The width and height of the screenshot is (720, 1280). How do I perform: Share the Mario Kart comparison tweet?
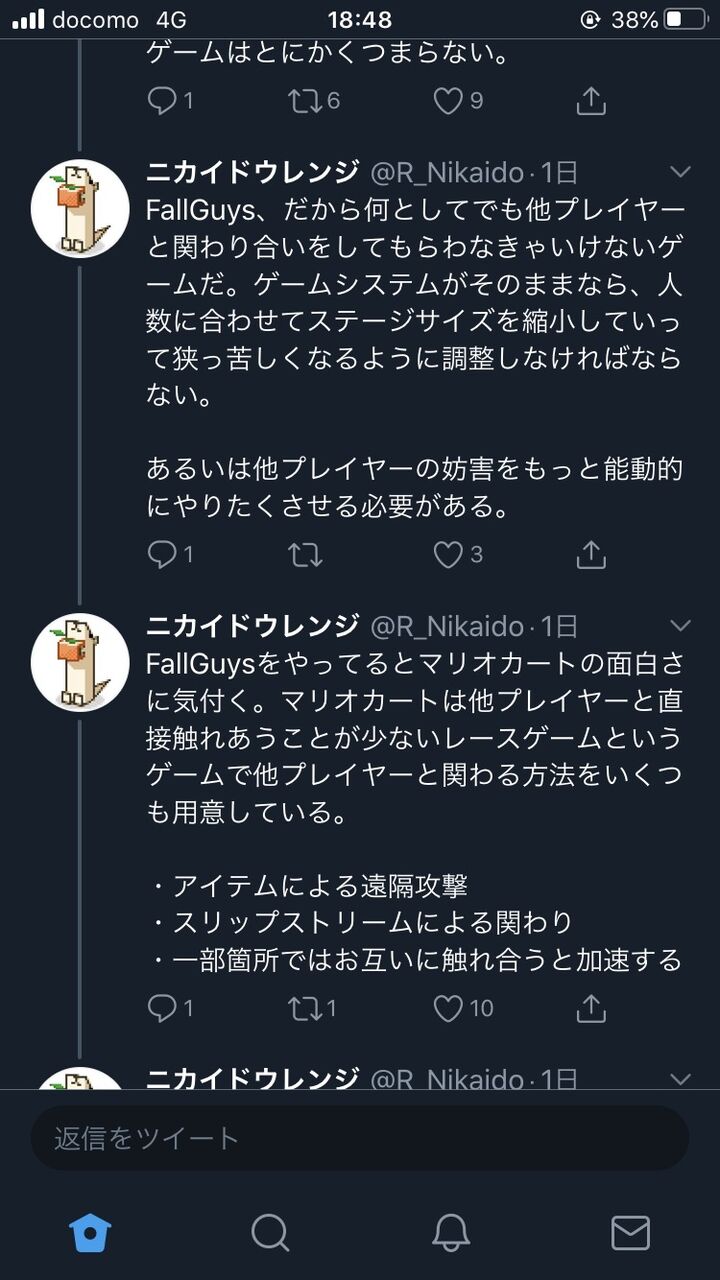point(591,1008)
